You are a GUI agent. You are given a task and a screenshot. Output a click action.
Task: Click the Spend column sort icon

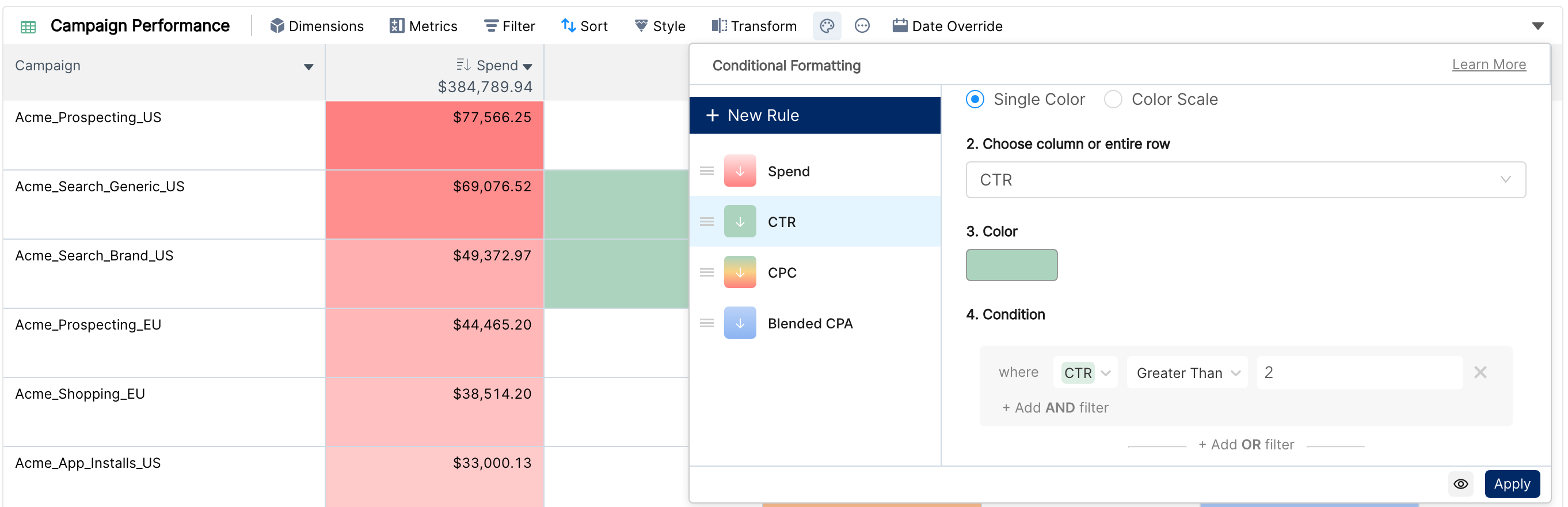(463, 65)
